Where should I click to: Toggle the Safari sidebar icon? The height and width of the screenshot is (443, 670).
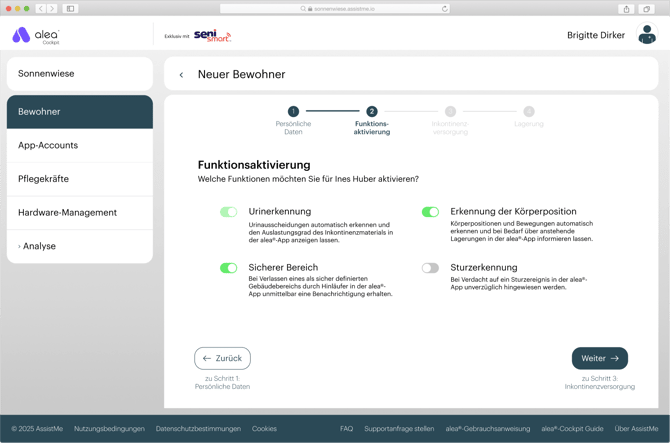click(x=71, y=9)
